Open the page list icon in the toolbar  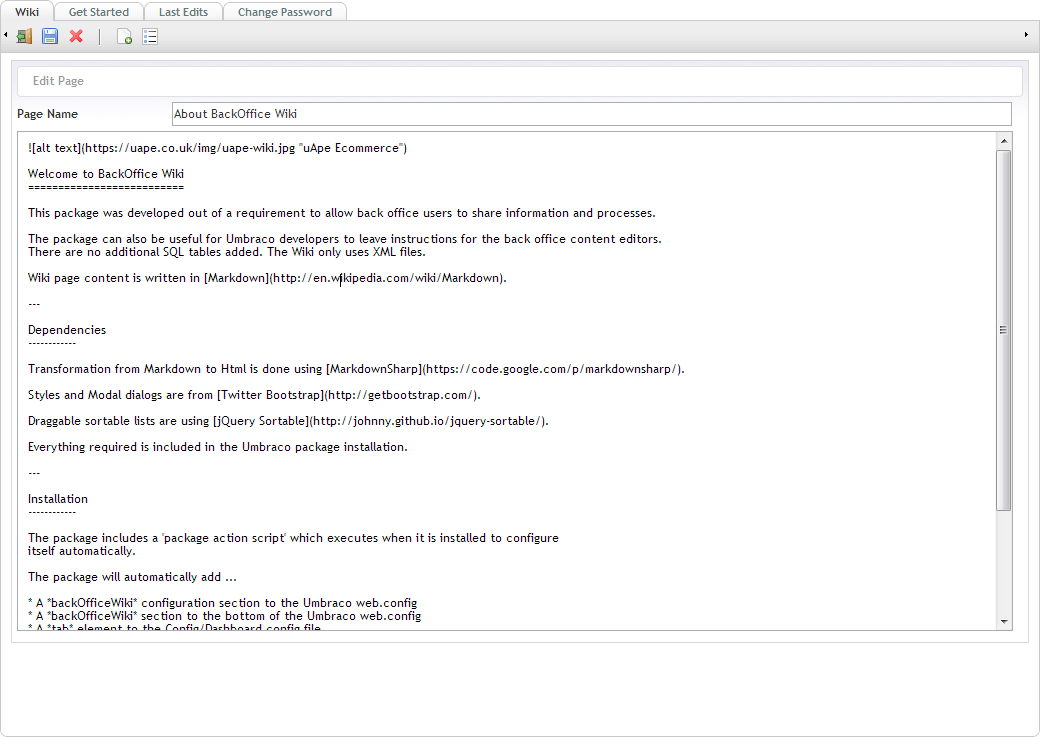click(x=150, y=36)
